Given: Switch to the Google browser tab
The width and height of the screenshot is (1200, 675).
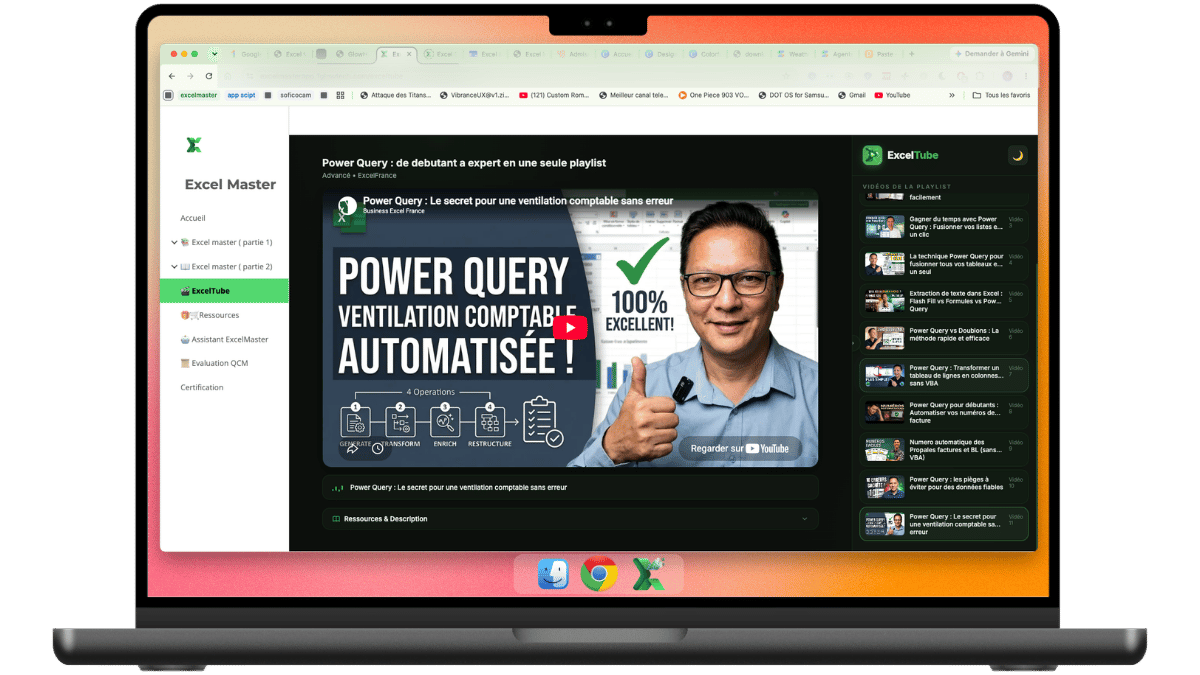Looking at the screenshot, I should pos(244,54).
